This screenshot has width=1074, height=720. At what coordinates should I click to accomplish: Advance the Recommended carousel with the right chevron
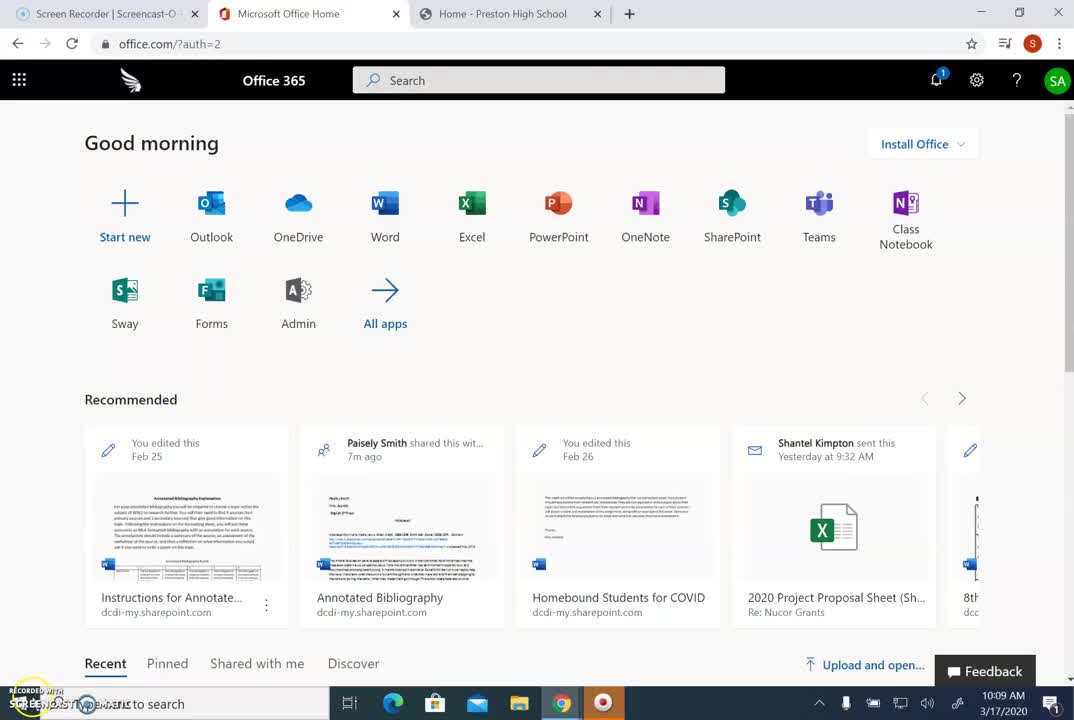[961, 398]
